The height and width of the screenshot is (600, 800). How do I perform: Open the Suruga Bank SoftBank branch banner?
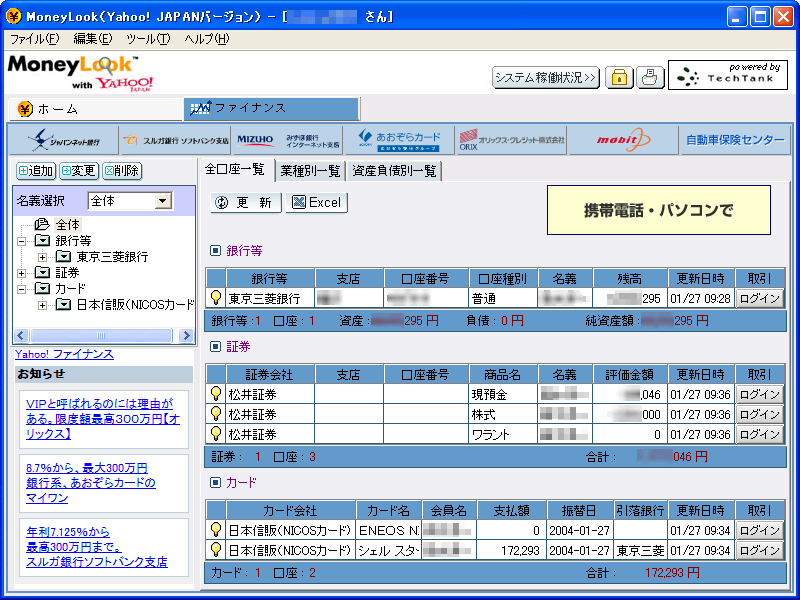177,140
